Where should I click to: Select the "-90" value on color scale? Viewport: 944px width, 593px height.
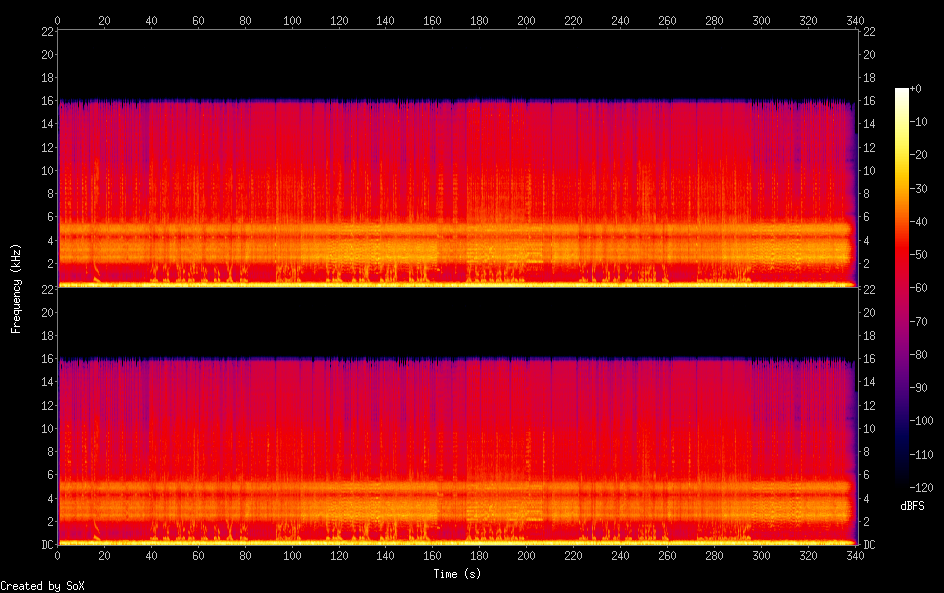919,388
